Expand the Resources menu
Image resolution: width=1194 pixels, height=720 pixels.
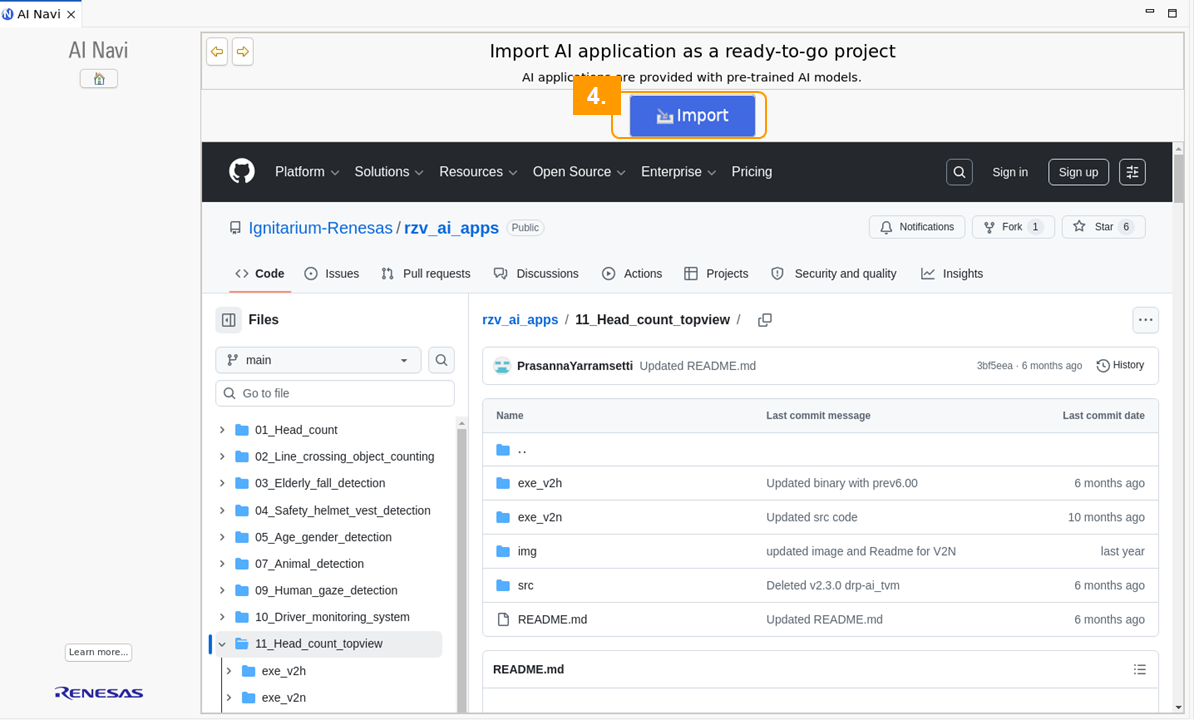[x=478, y=172]
